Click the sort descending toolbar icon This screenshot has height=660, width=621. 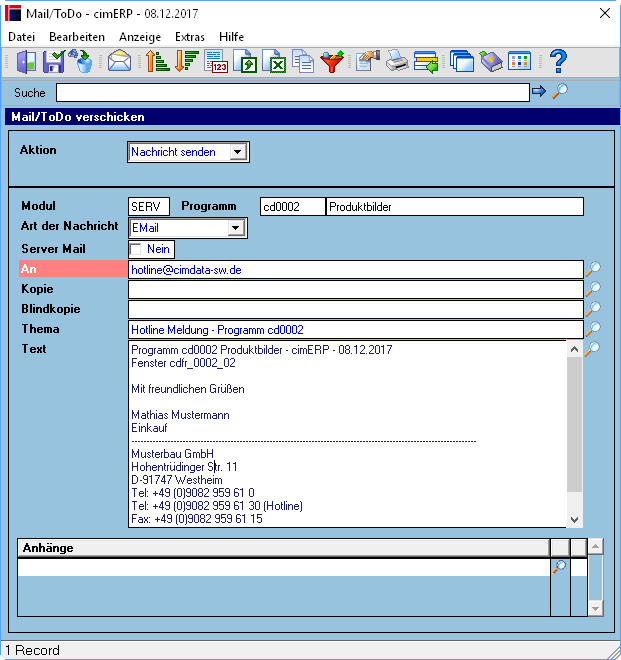coord(186,61)
